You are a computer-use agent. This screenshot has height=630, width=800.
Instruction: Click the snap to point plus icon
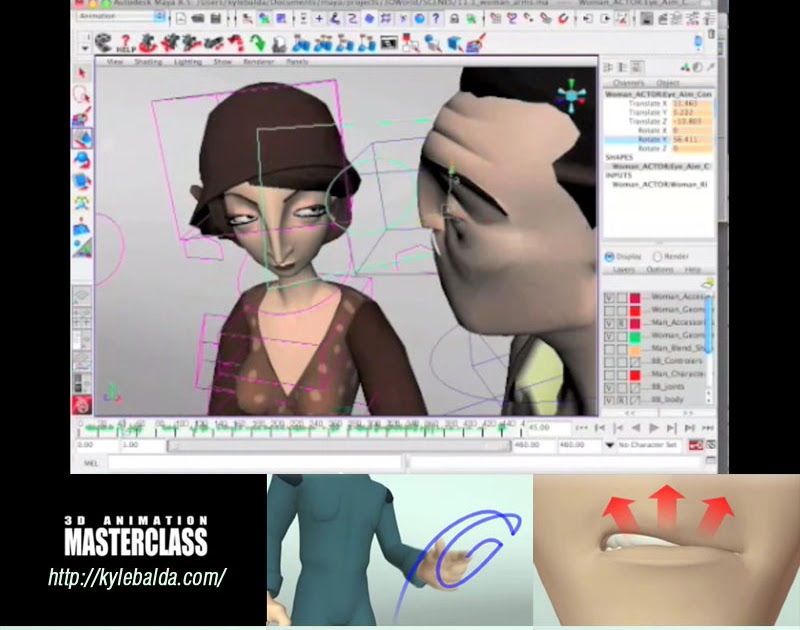(319, 19)
